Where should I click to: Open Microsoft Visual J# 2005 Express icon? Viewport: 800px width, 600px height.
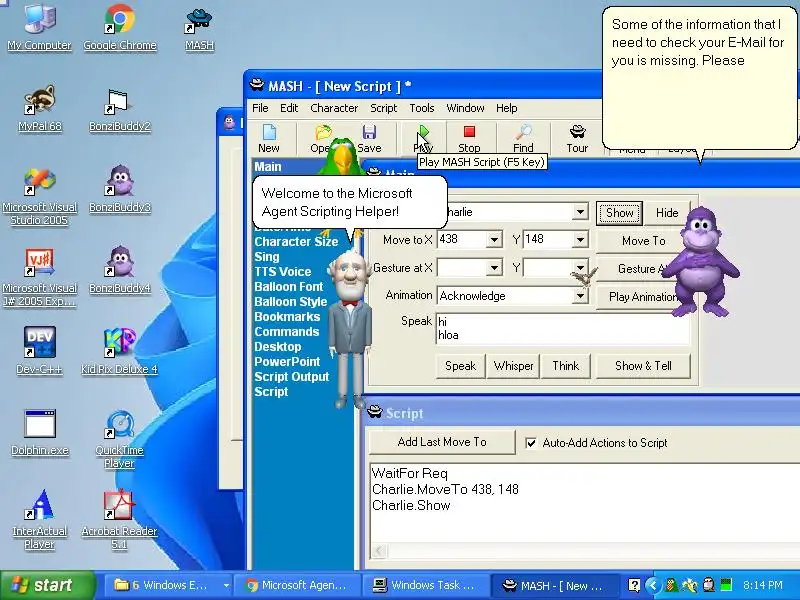[39, 277]
